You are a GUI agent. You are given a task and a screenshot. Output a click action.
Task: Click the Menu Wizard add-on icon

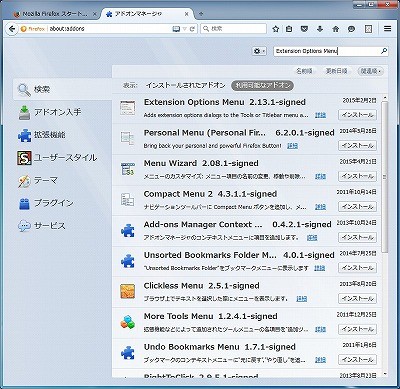(128, 169)
